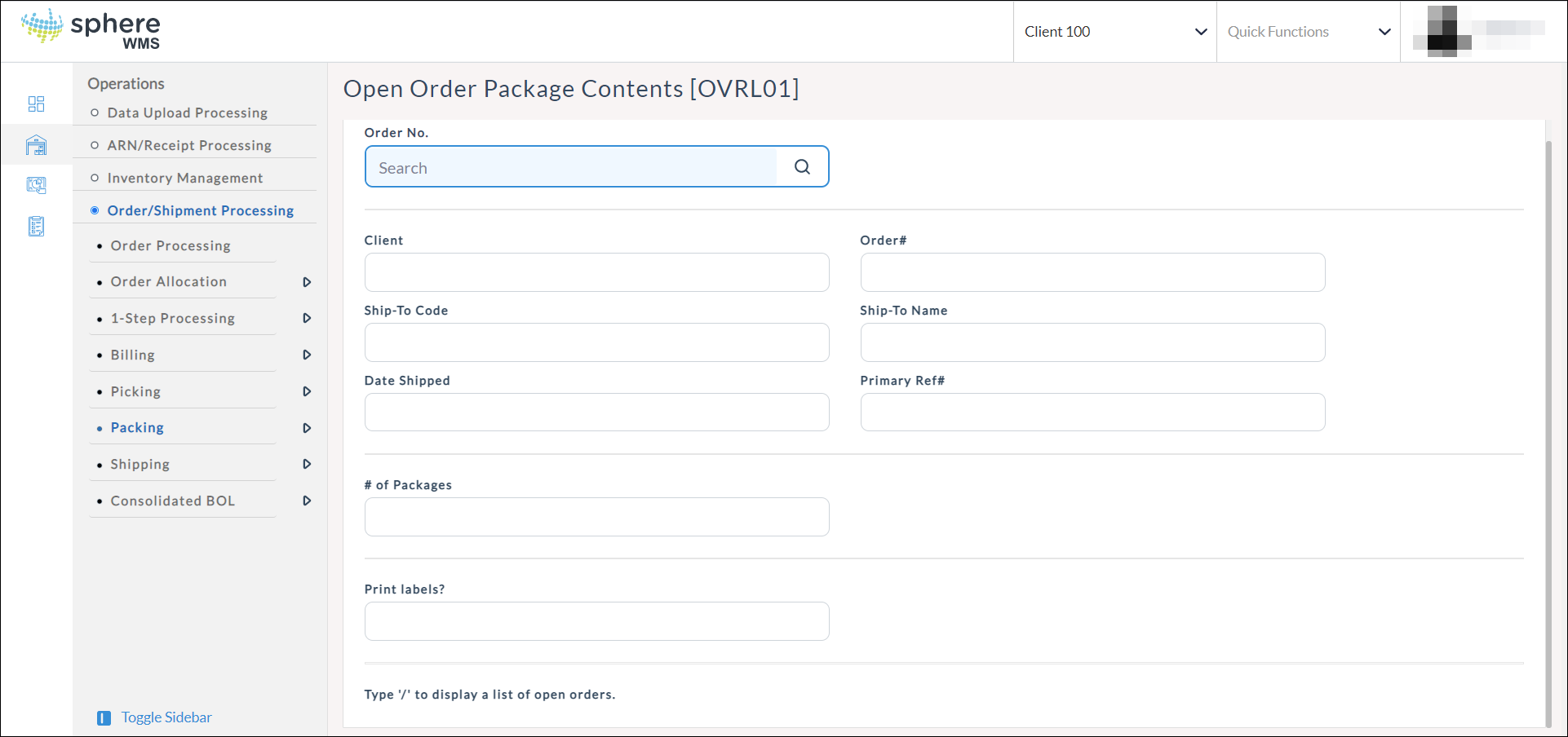Expand the Order Allocation submenu arrow

coord(307,282)
